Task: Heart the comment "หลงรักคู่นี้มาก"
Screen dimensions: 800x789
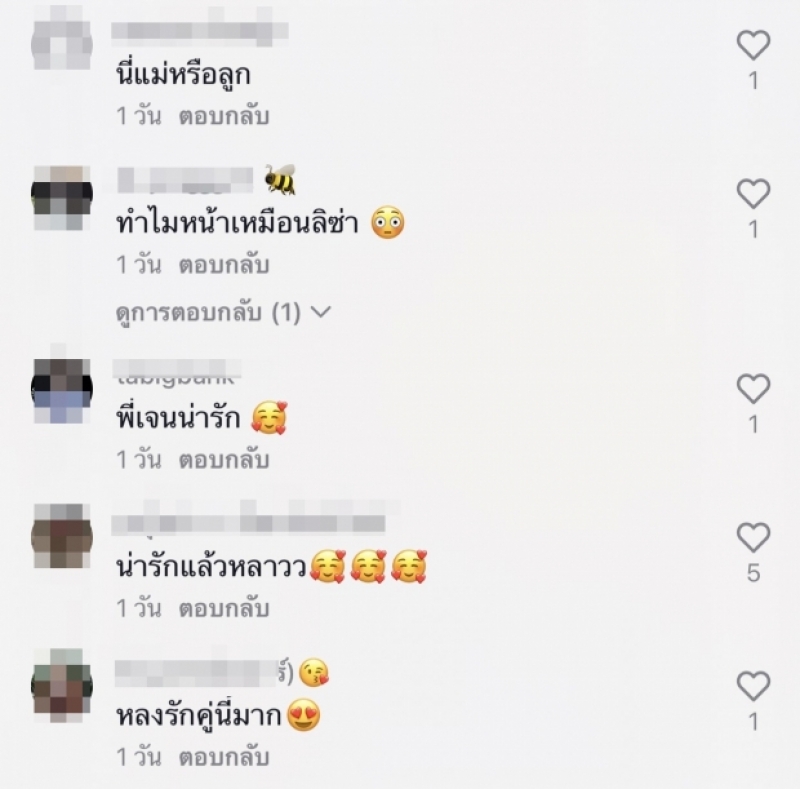Action: 753,685
